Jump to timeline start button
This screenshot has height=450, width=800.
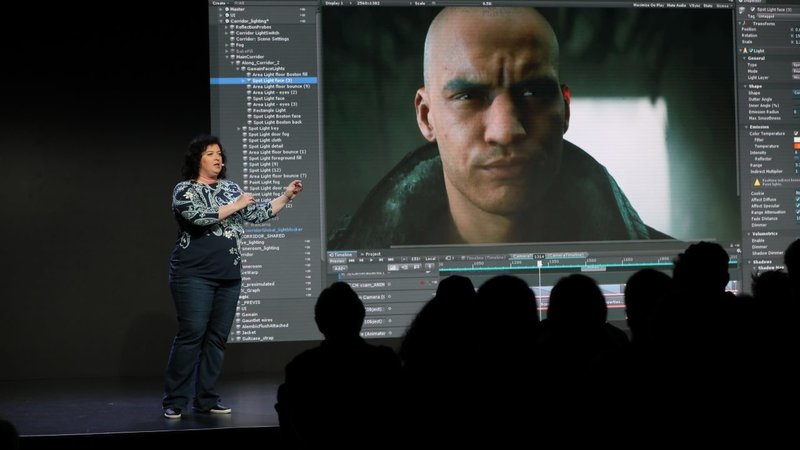tap(352, 260)
